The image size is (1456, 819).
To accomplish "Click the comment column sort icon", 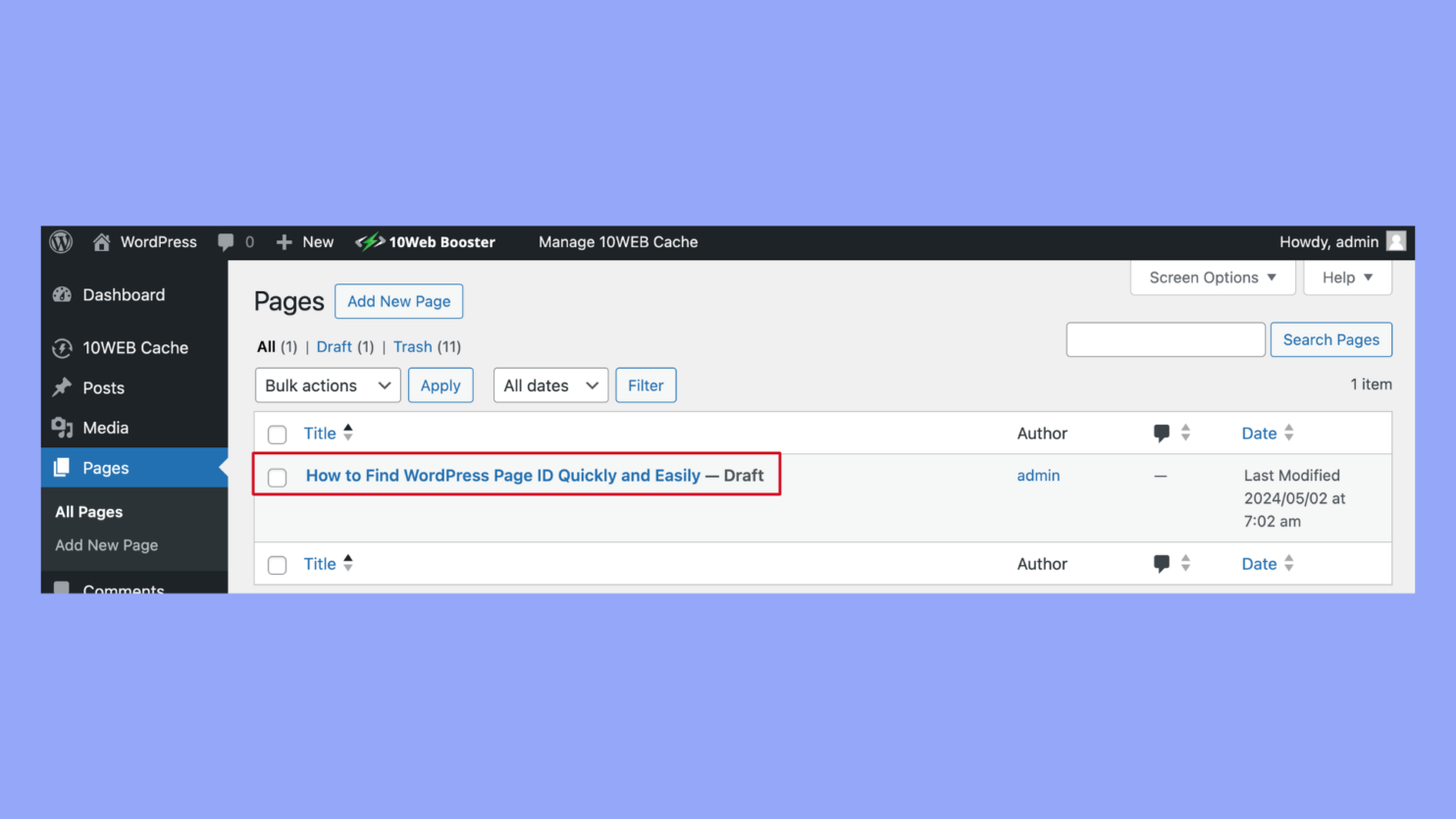I will click(x=1186, y=433).
